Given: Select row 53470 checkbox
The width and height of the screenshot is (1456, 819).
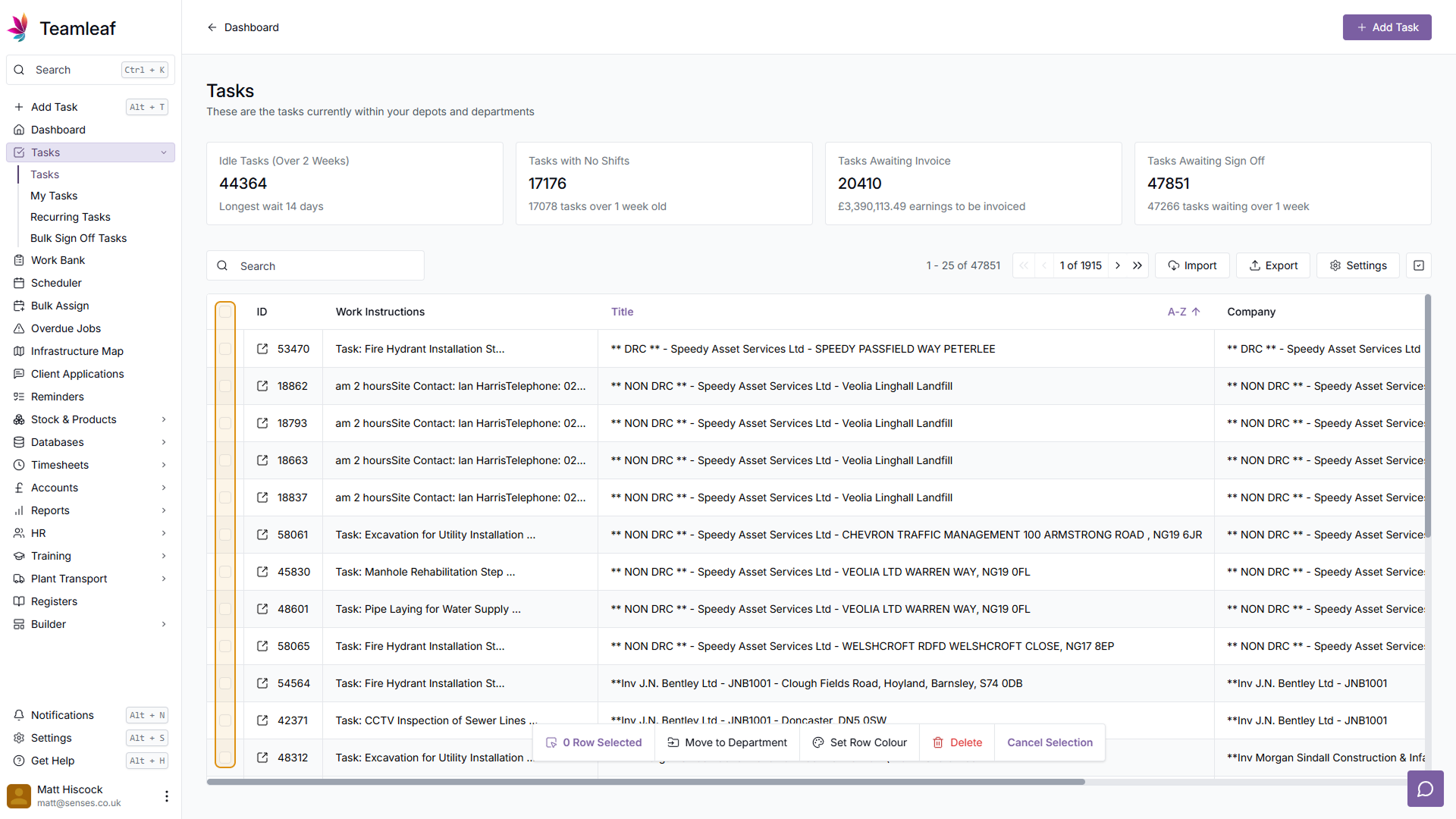Looking at the screenshot, I should (225, 349).
